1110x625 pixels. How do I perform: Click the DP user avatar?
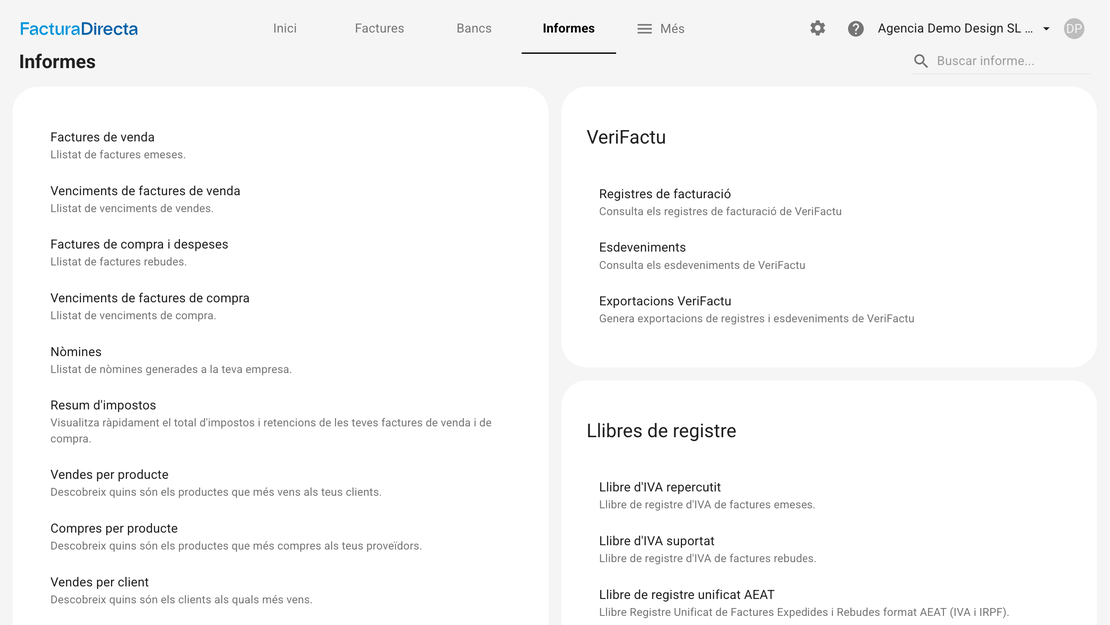(1074, 29)
